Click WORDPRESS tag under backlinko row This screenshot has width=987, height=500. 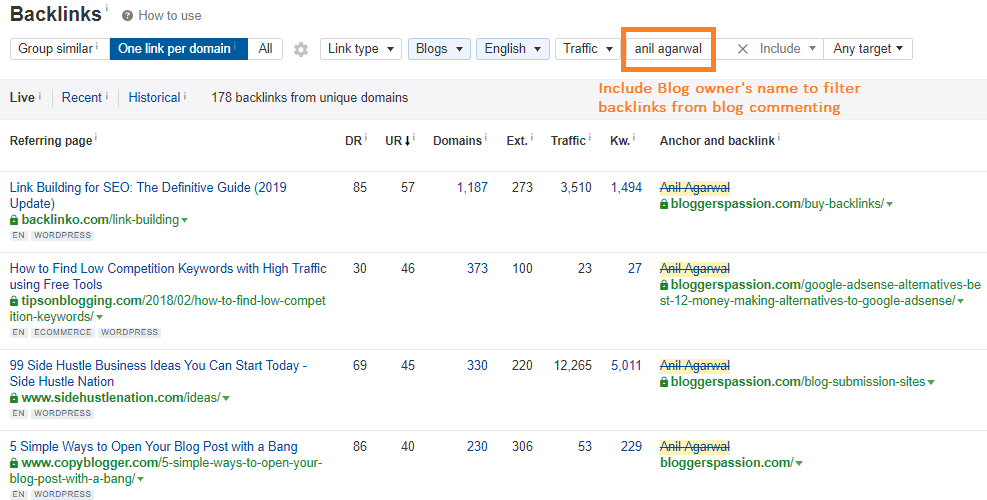pyautogui.click(x=62, y=236)
